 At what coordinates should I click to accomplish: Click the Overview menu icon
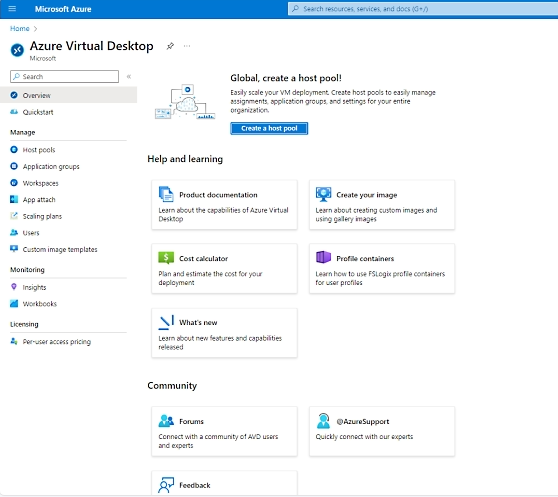click(14, 95)
